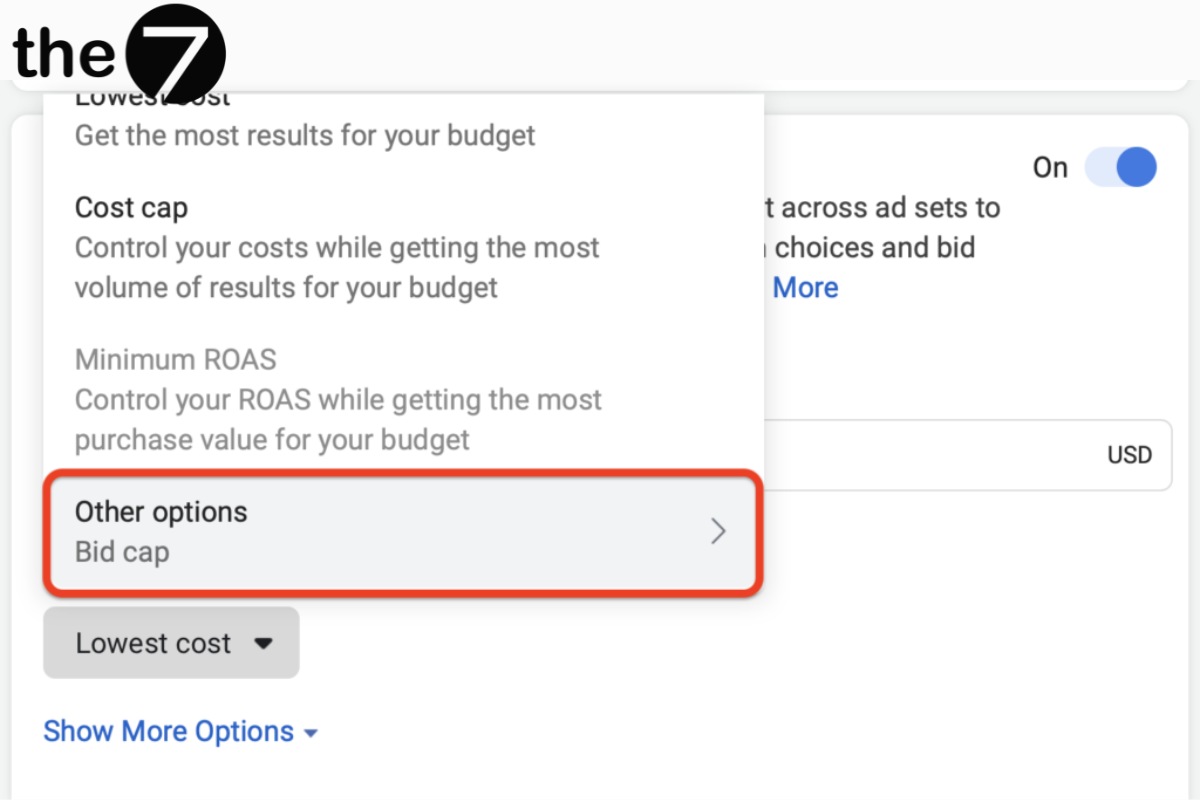This screenshot has width=1200, height=800.
Task: Click the Show More Options link text
Action: pos(168,731)
